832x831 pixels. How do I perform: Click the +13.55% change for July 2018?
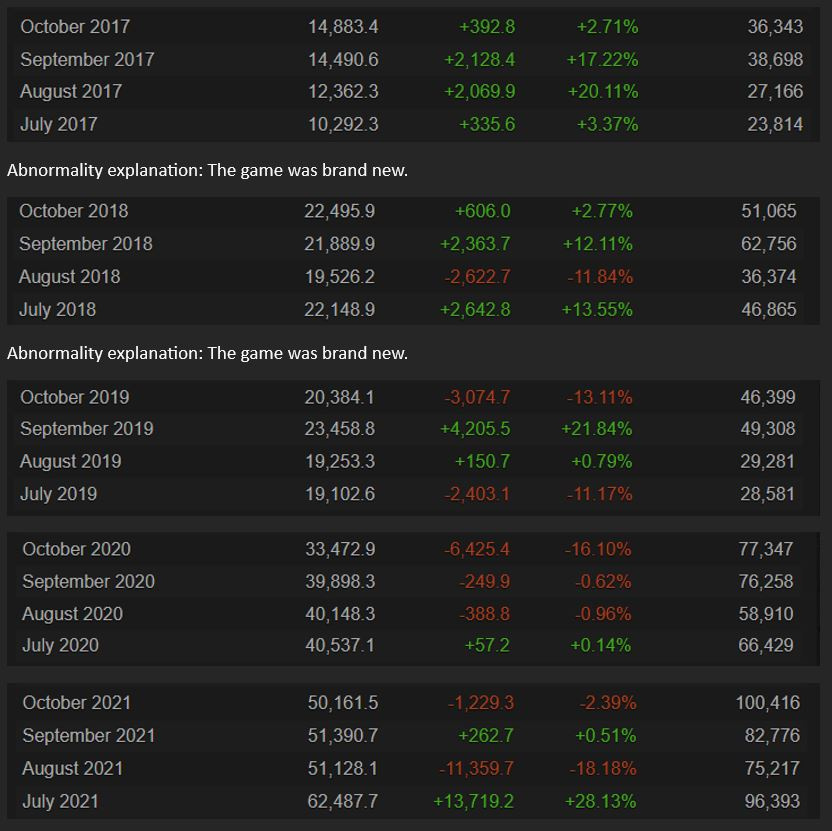597,310
